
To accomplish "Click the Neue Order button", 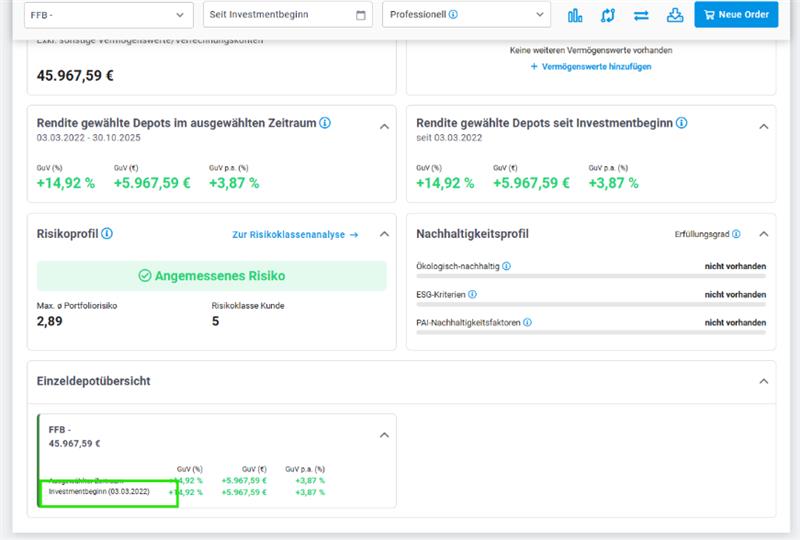I will click(x=736, y=15).
